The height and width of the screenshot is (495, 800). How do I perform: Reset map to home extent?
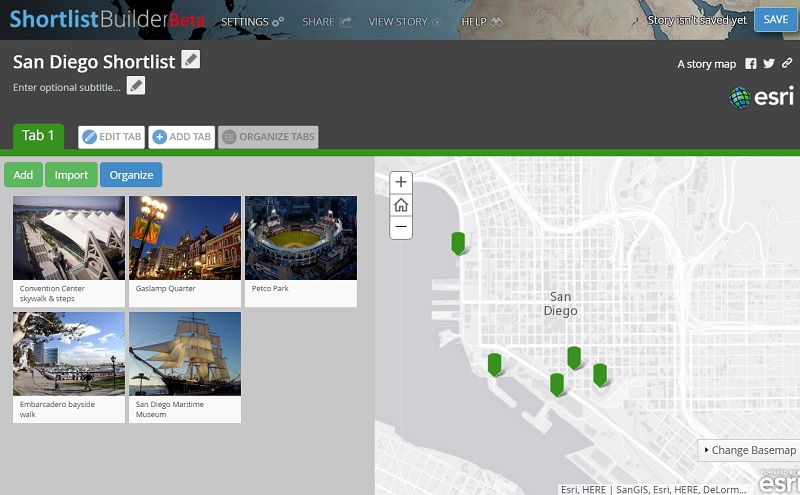tap(401, 205)
